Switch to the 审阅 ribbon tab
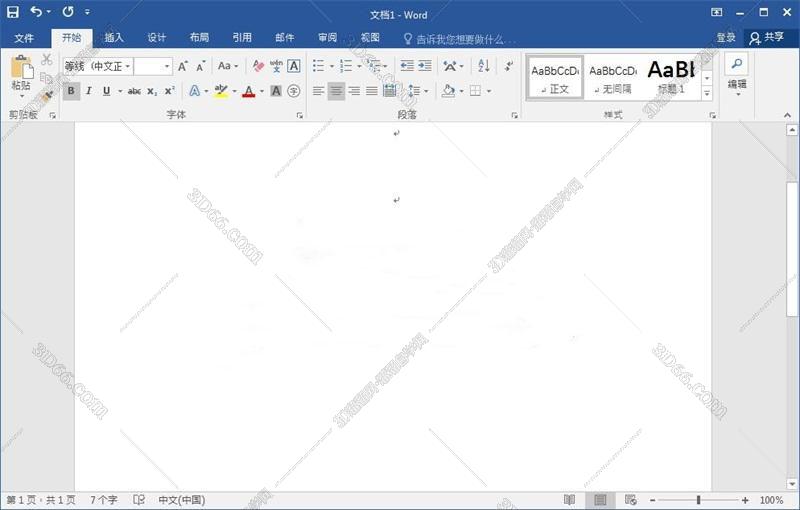The image size is (800, 510). point(327,38)
